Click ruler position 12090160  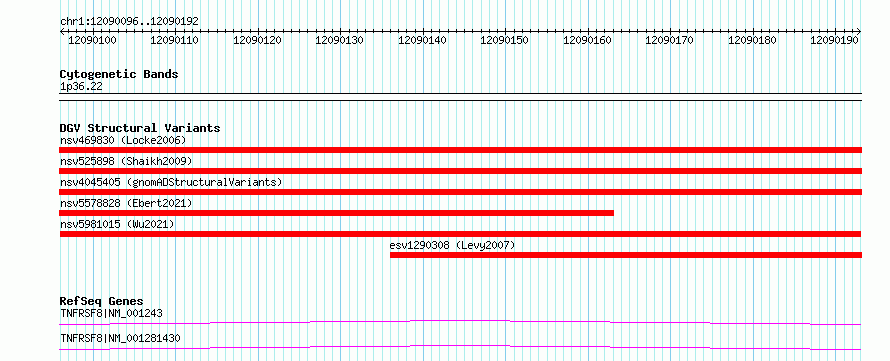(x=587, y=40)
